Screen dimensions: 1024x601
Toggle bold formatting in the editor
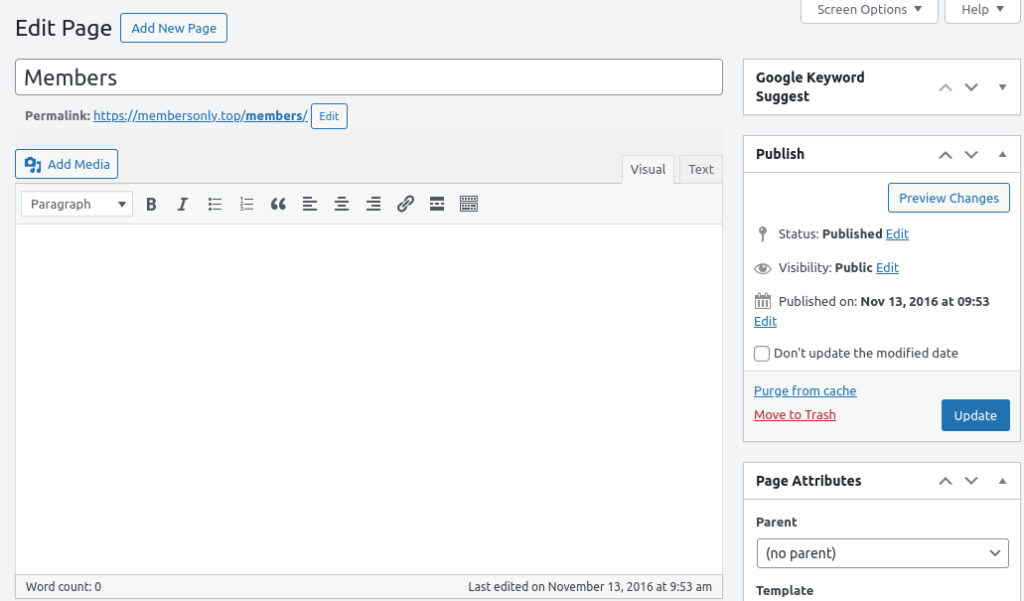pyautogui.click(x=151, y=204)
